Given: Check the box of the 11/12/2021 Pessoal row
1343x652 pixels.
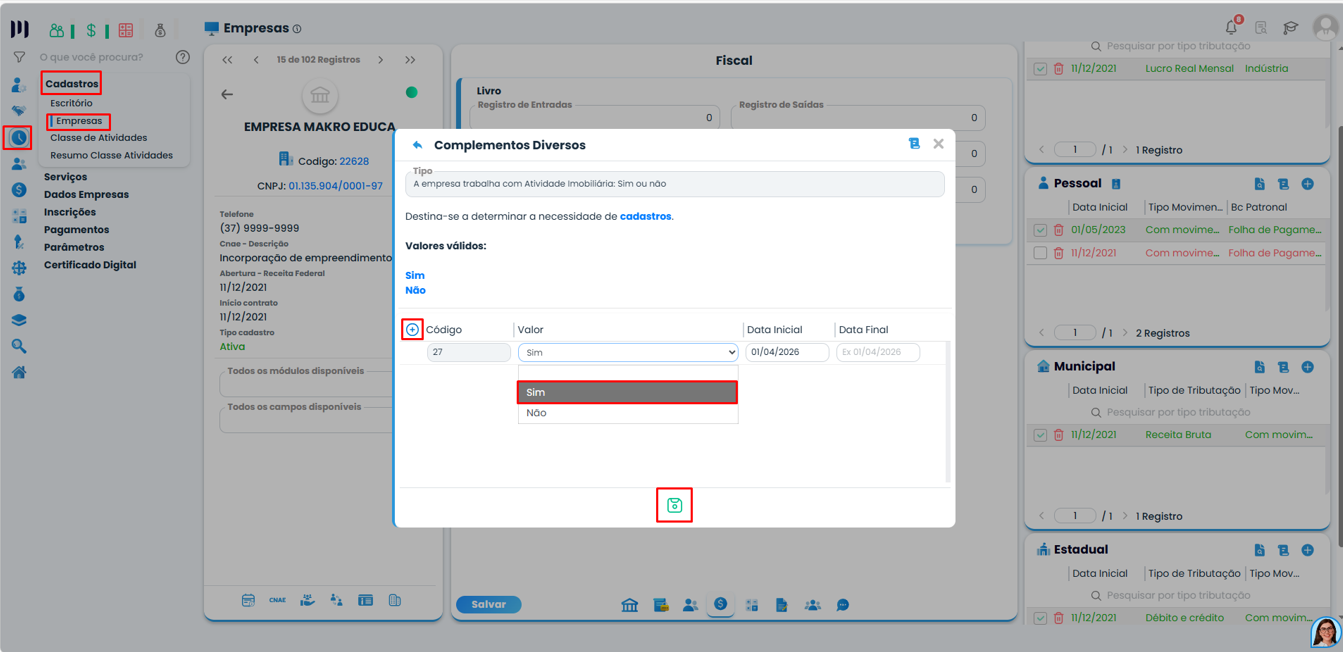Looking at the screenshot, I should [1040, 253].
